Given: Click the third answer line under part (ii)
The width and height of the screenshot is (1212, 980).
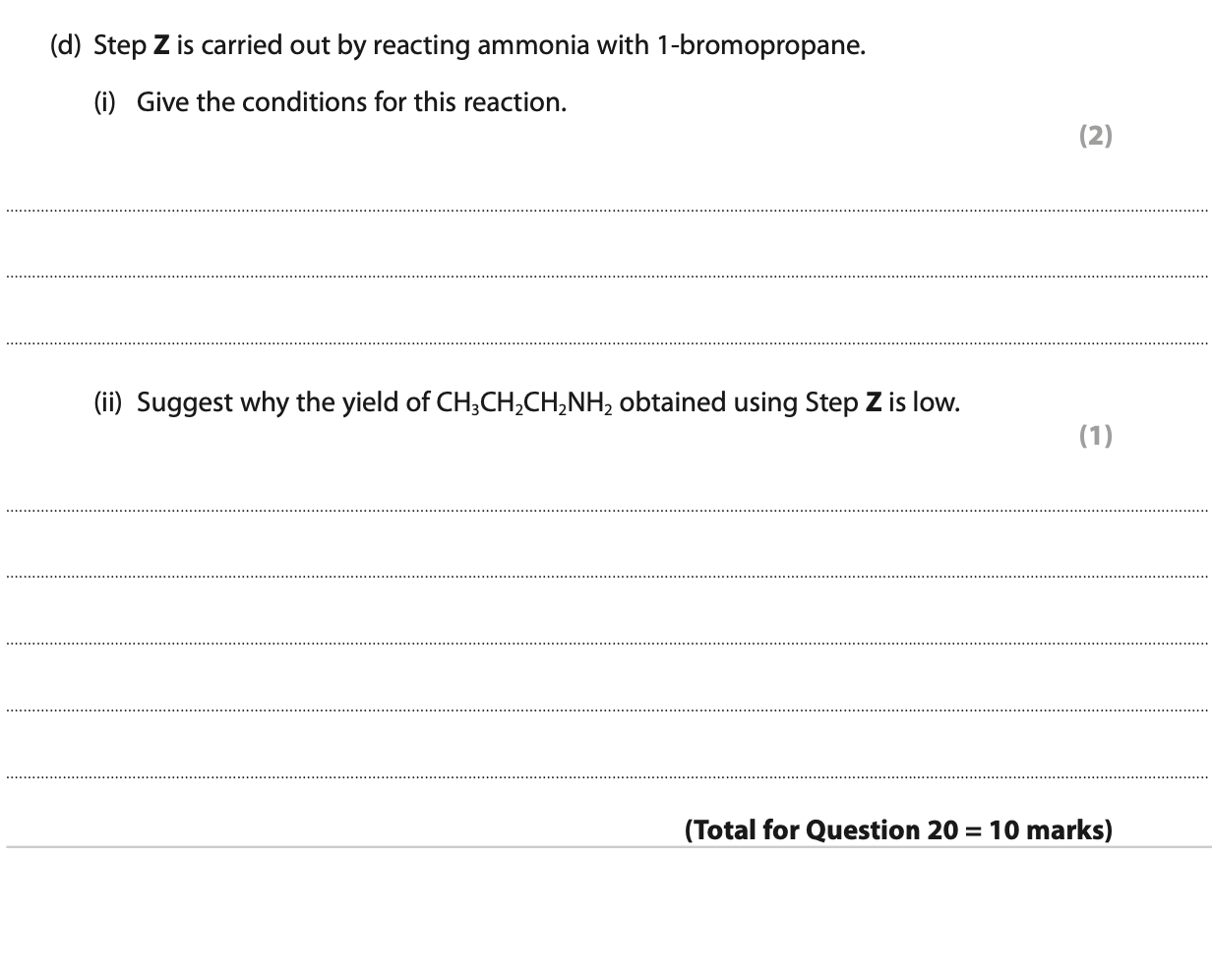Looking at the screenshot, I should tap(606, 643).
